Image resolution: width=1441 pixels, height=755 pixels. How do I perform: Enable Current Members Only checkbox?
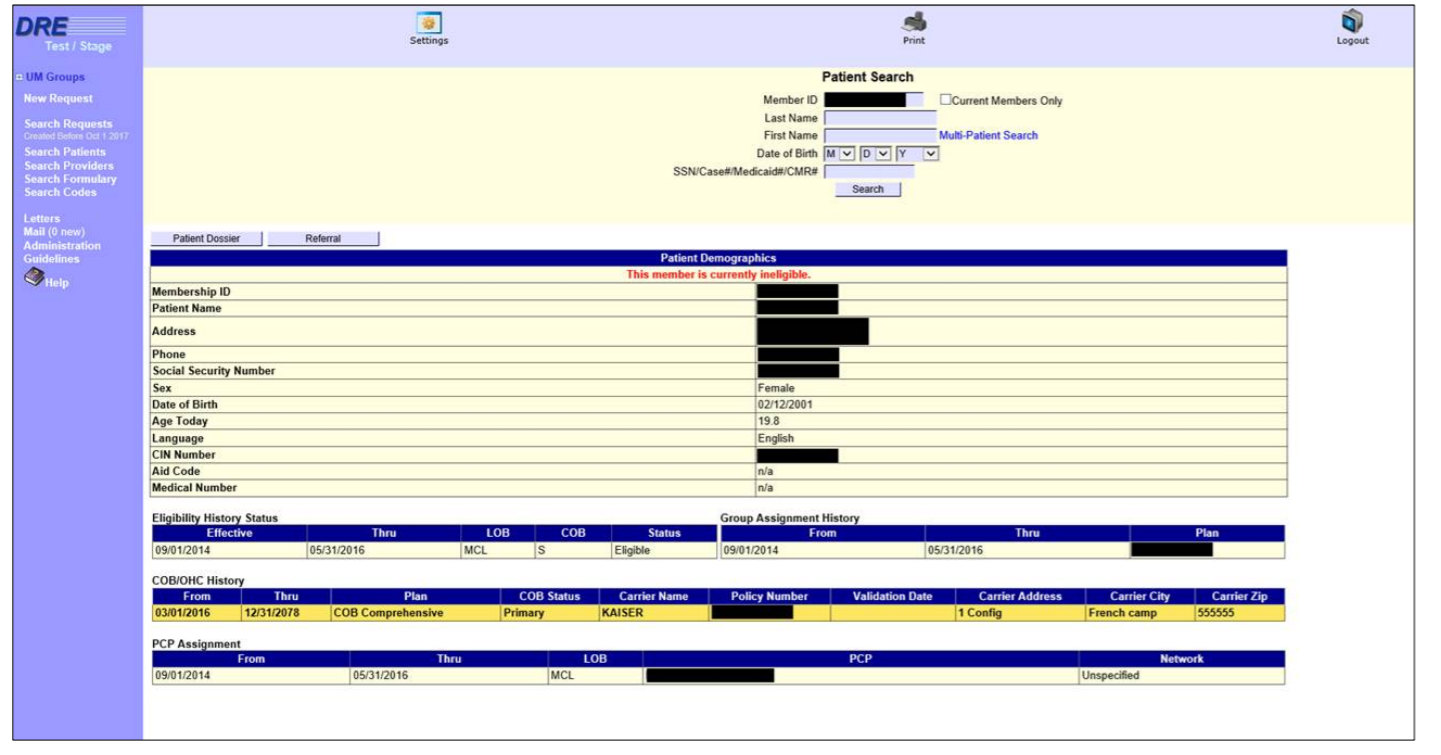pos(945,100)
